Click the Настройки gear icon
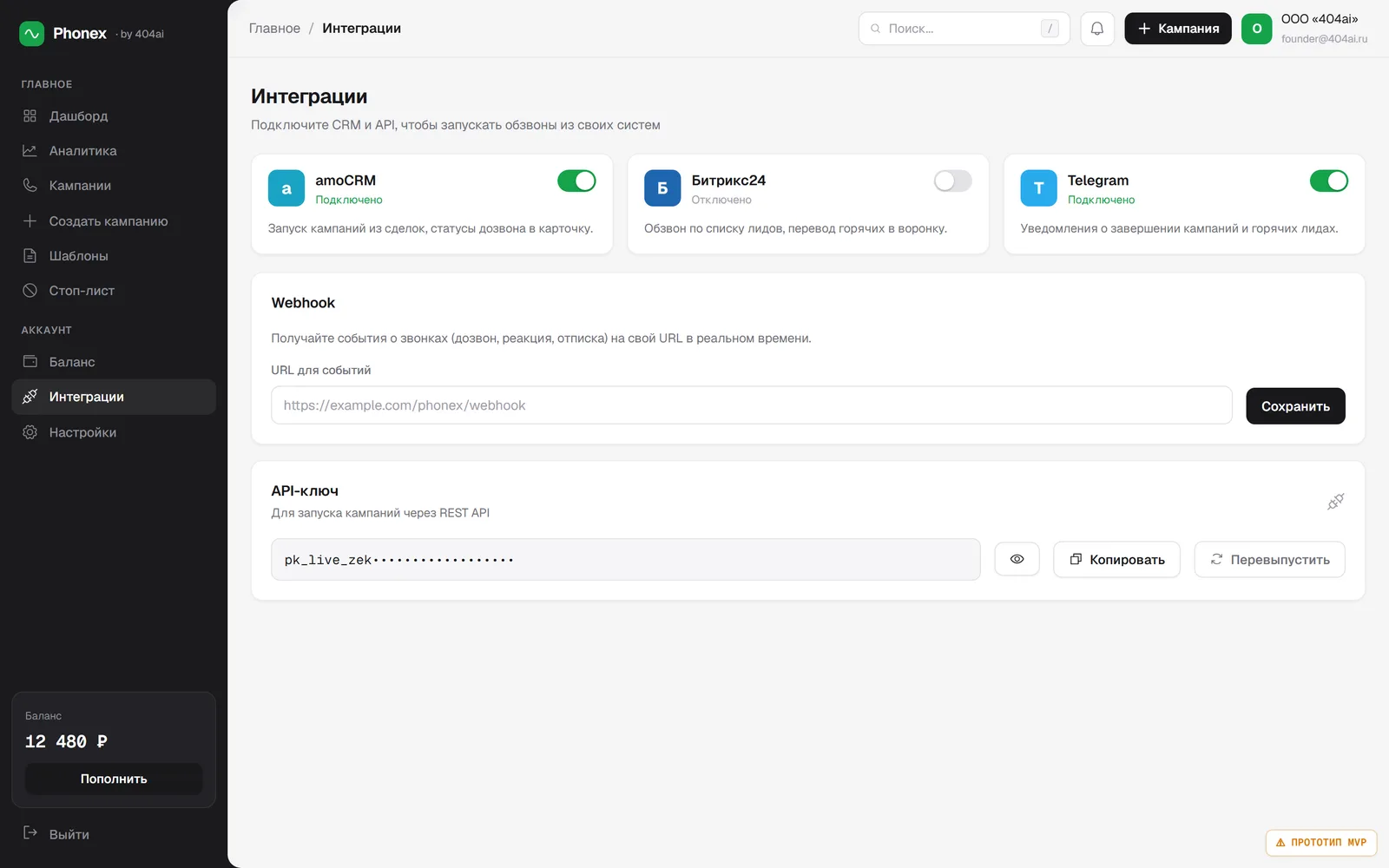Screen dimensions: 1389x868 click(x=30, y=431)
